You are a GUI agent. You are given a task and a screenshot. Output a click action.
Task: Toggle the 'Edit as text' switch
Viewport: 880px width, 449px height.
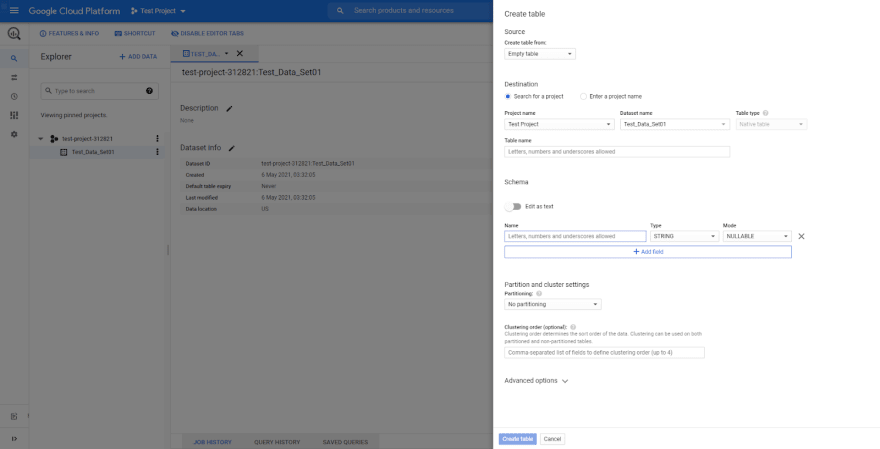[513, 207]
